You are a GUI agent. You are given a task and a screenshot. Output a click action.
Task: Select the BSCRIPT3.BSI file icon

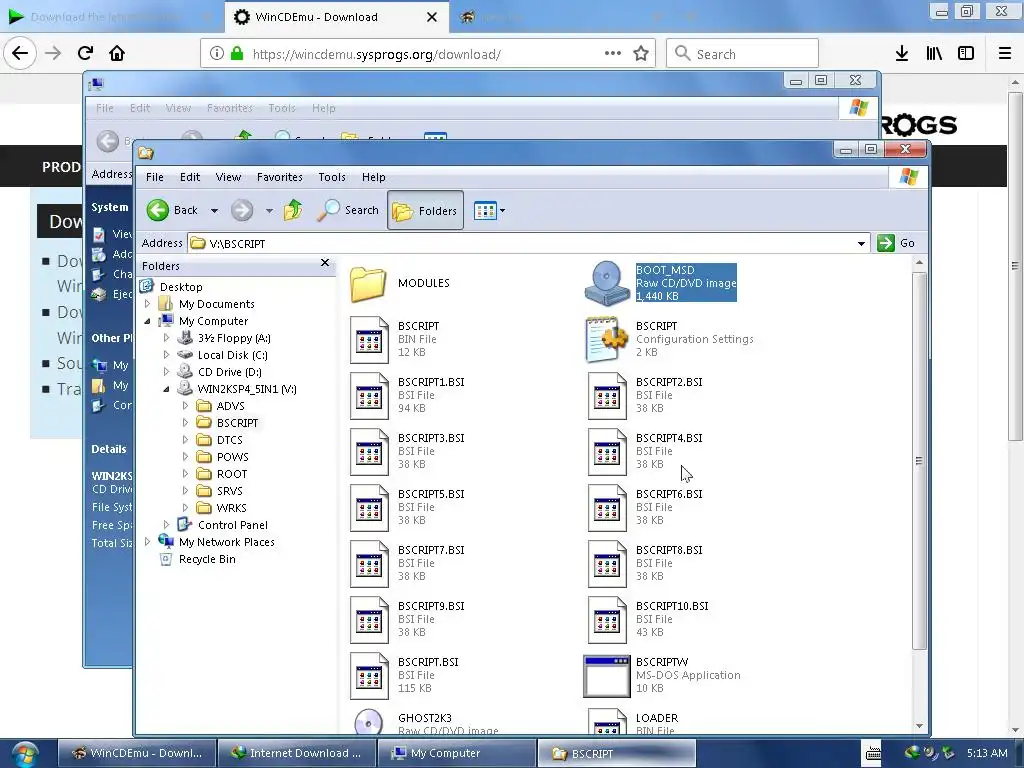(369, 452)
